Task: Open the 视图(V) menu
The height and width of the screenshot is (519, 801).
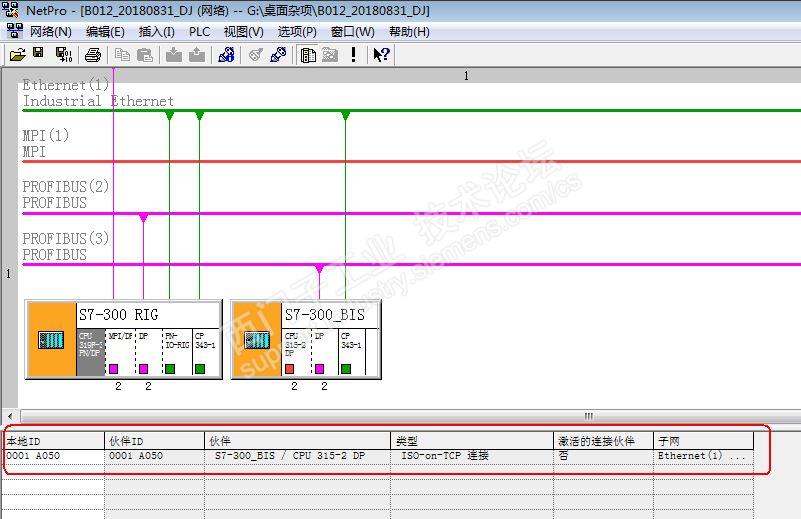Action: click(243, 32)
